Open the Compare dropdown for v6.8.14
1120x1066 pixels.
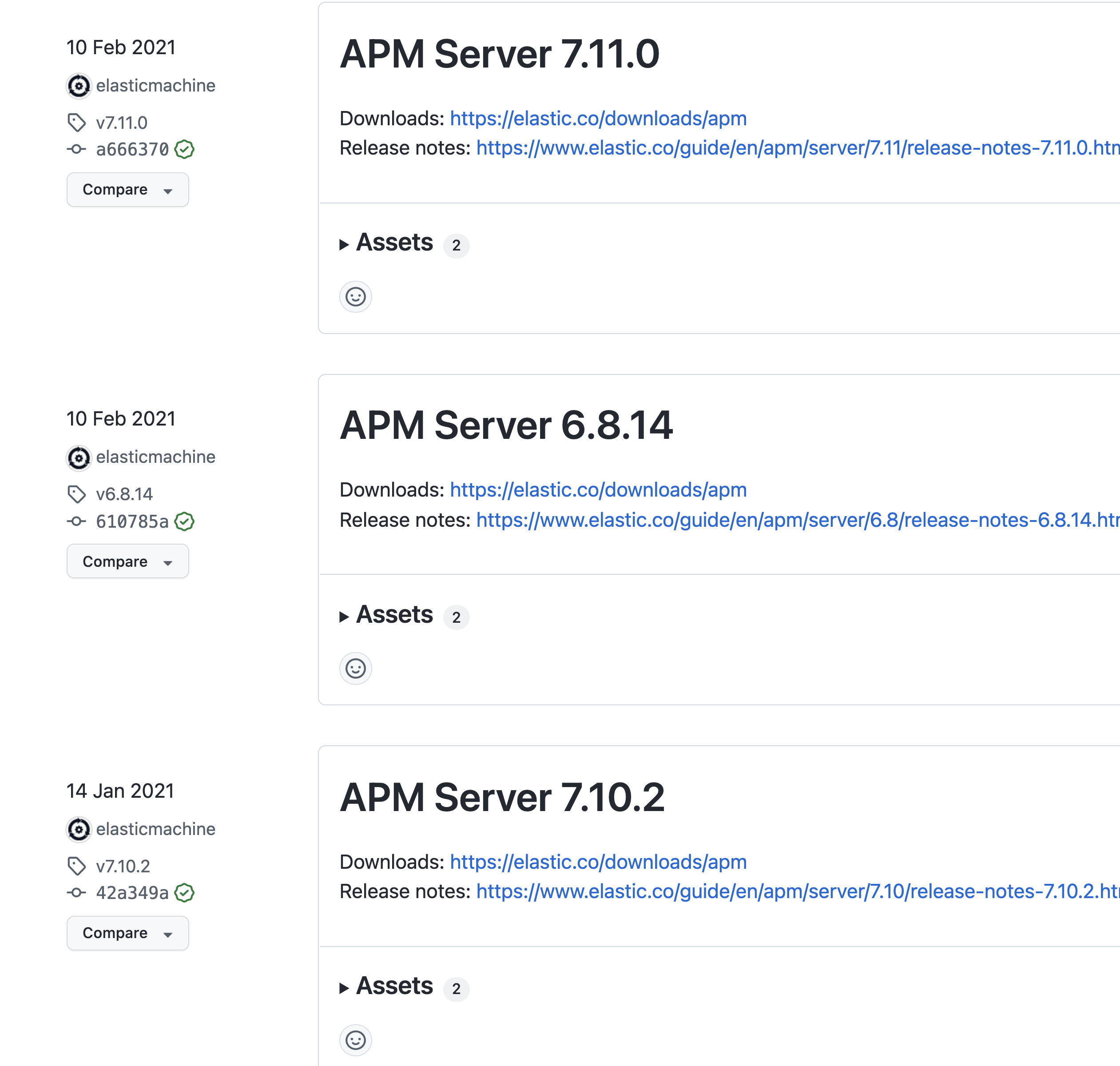point(127,561)
